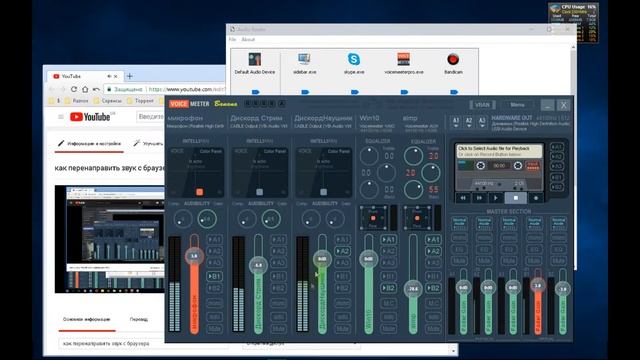Open File menu in Audio Router
The width and height of the screenshot is (640, 360).
click(x=232, y=40)
